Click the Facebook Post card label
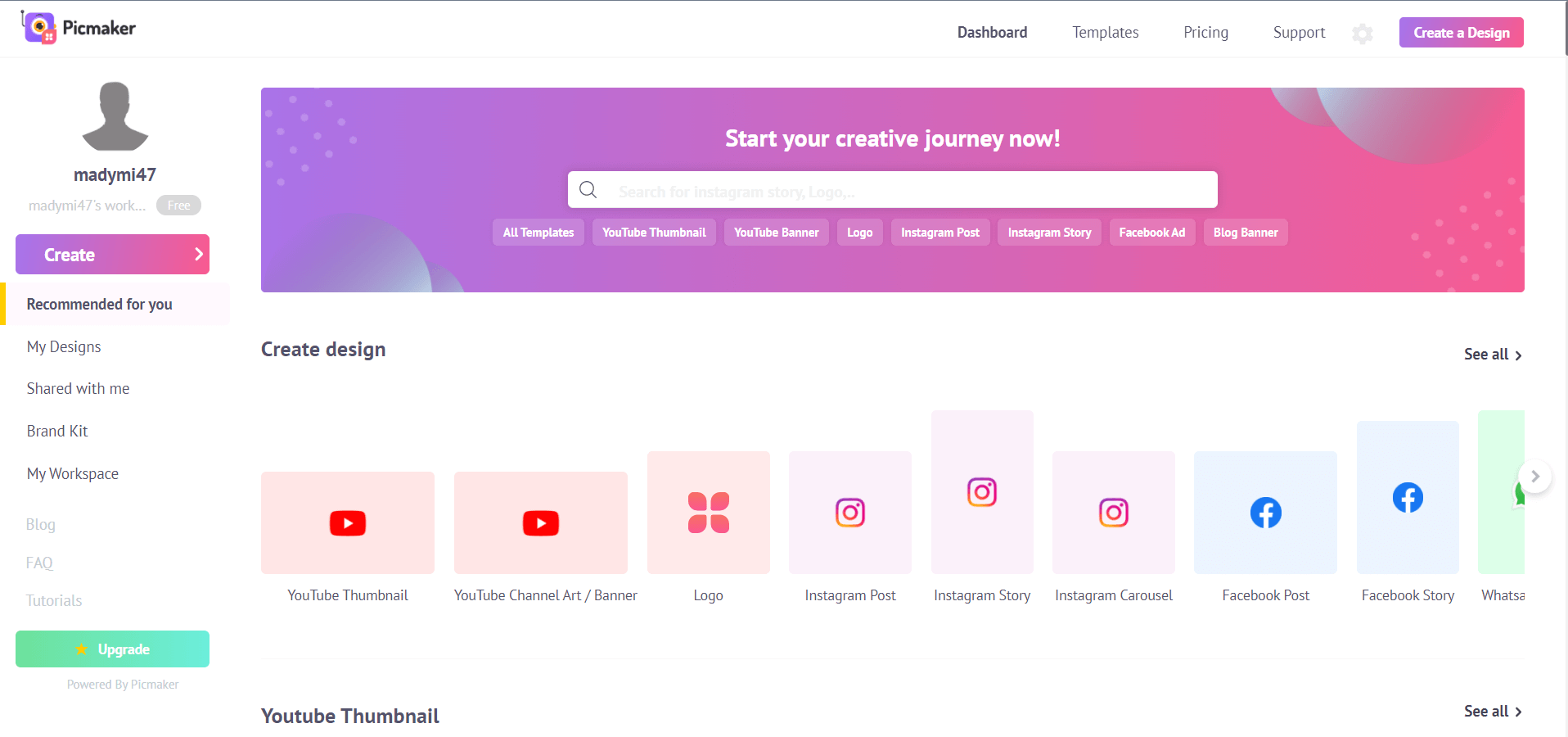Viewport: 1568px width, 737px height. click(1266, 595)
